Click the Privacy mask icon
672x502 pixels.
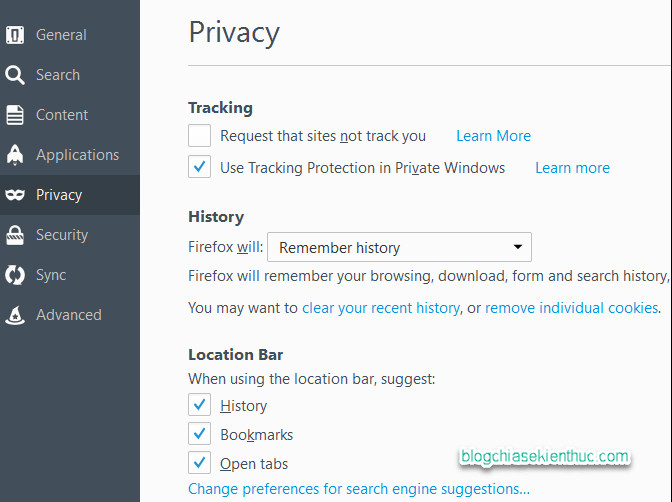pyautogui.click(x=15, y=195)
